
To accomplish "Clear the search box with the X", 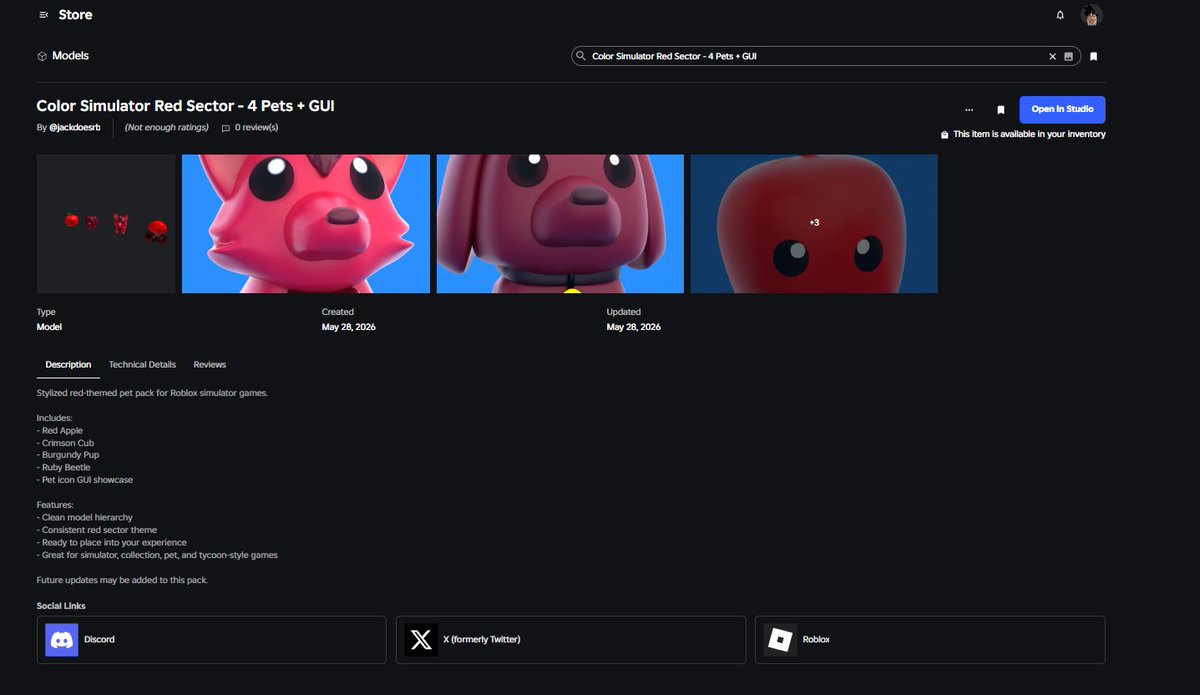I will point(1052,57).
